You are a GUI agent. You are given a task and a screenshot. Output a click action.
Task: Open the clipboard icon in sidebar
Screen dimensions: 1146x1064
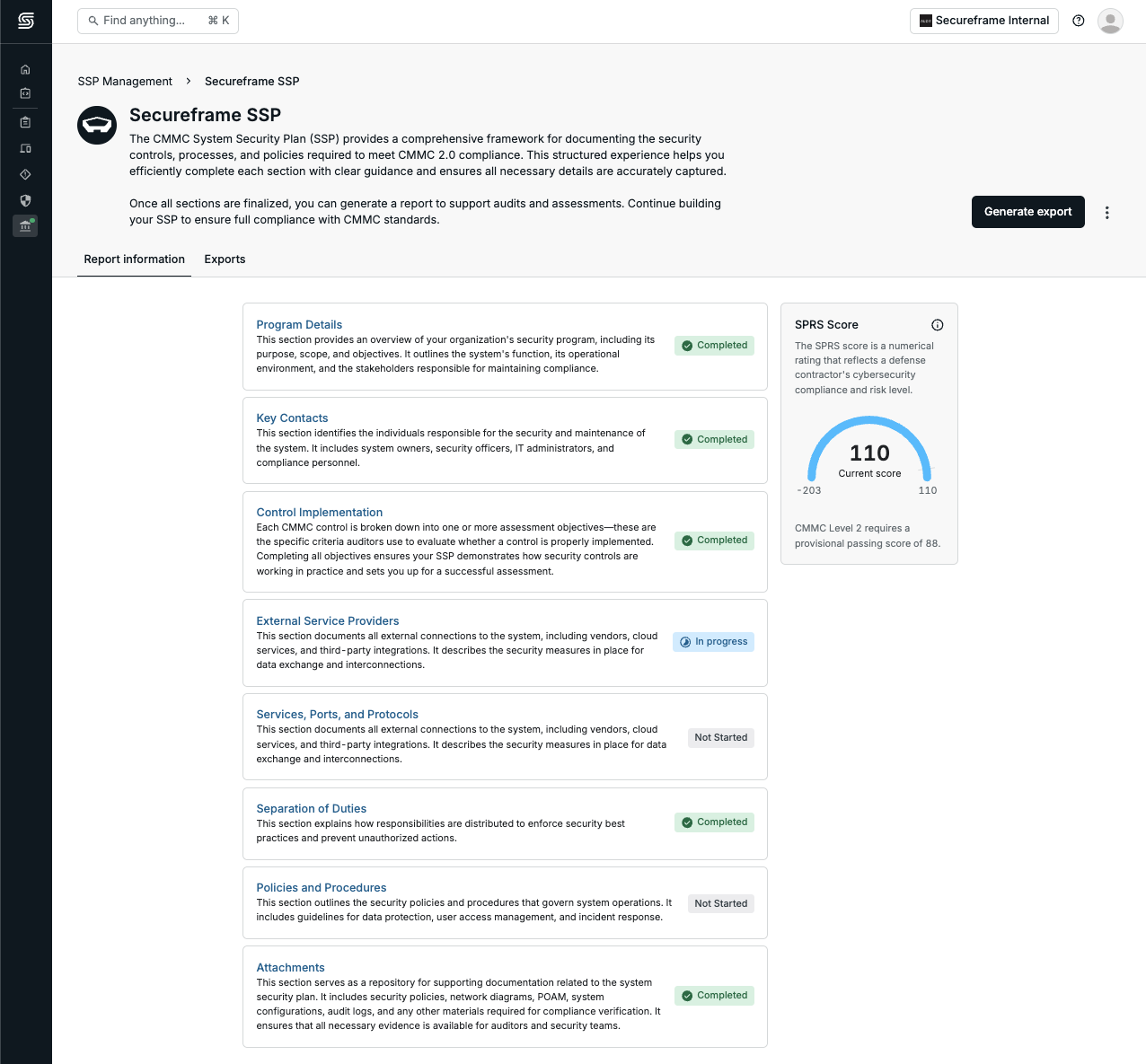25,122
